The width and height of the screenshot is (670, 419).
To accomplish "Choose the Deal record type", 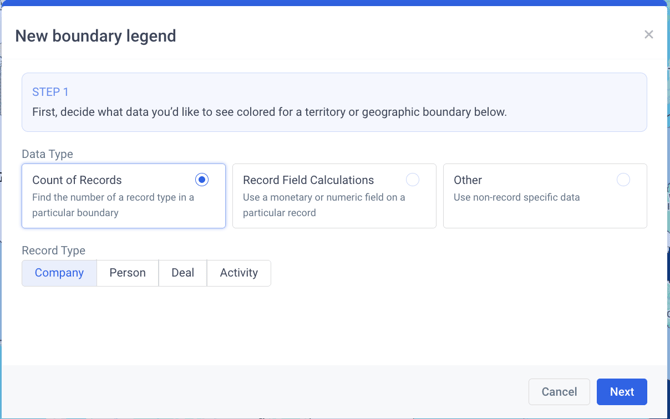I will coord(182,273).
